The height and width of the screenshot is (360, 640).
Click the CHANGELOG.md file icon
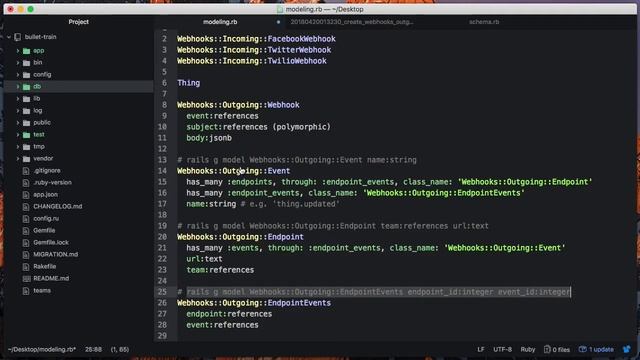point(26,207)
